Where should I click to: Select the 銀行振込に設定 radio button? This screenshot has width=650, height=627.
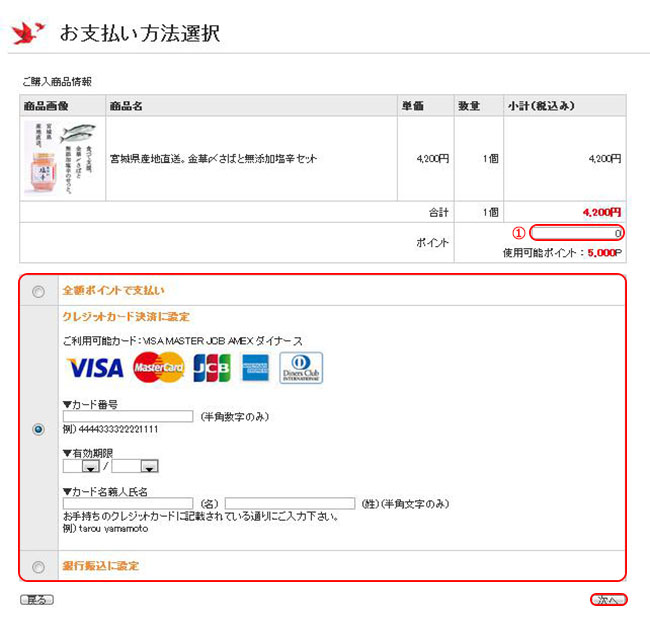pos(39,566)
